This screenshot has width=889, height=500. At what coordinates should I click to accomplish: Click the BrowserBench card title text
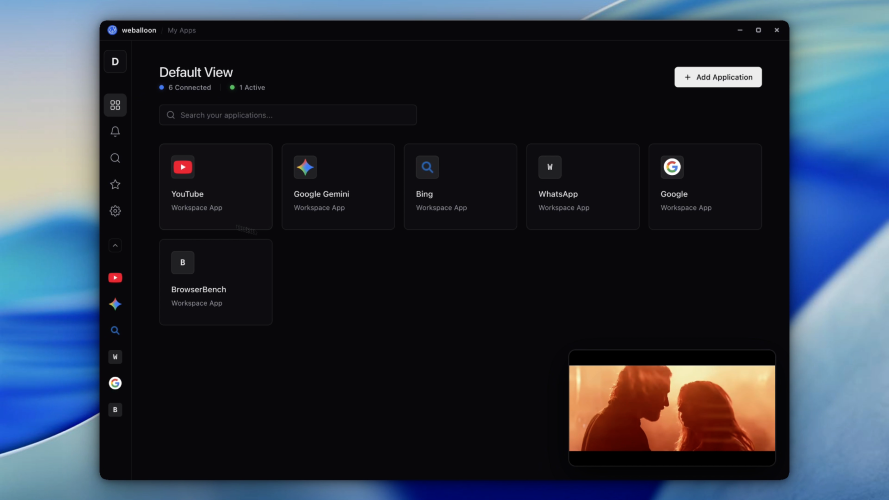[x=198, y=289]
